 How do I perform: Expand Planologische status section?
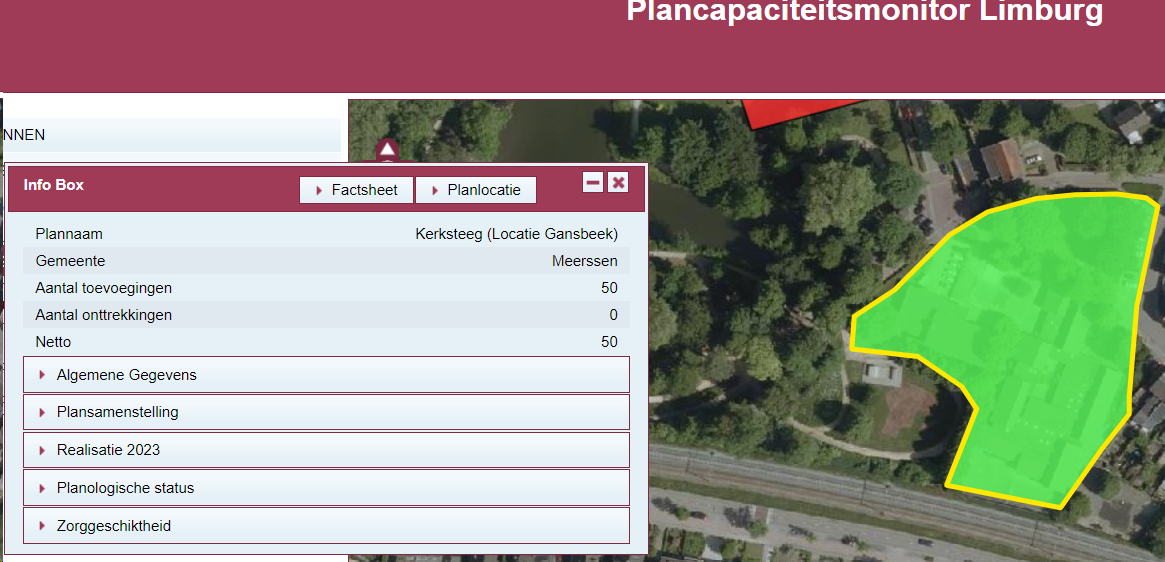[326, 488]
